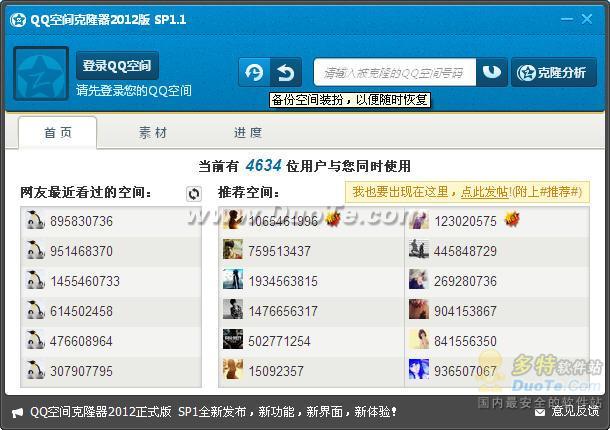Click avatar thumbnail beside 502771254

pos(233,339)
